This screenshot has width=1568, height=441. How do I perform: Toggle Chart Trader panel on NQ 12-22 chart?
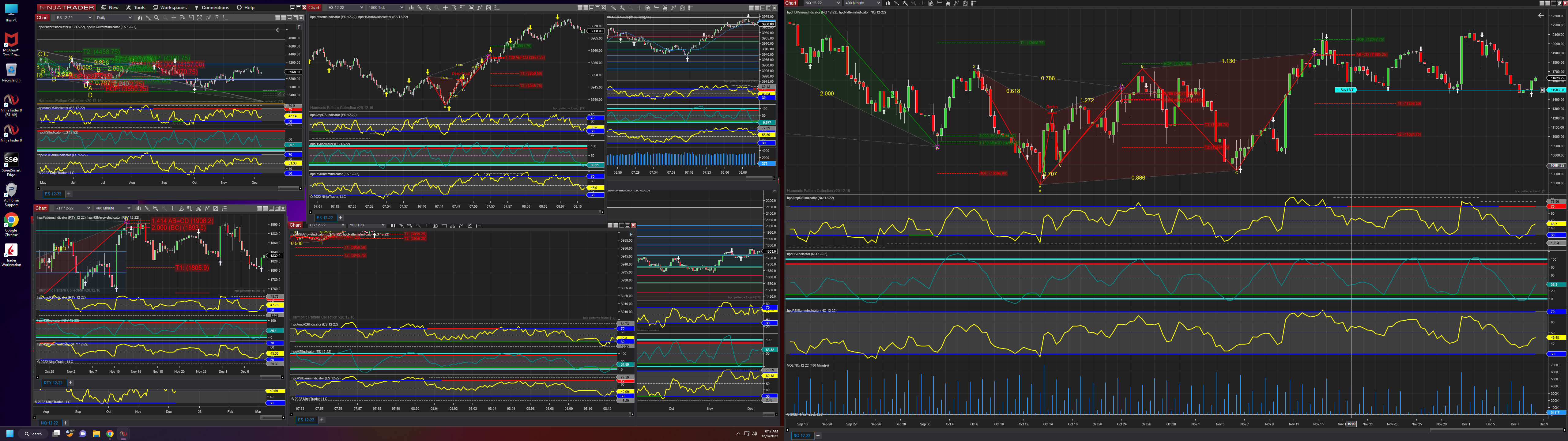[x=939, y=3]
